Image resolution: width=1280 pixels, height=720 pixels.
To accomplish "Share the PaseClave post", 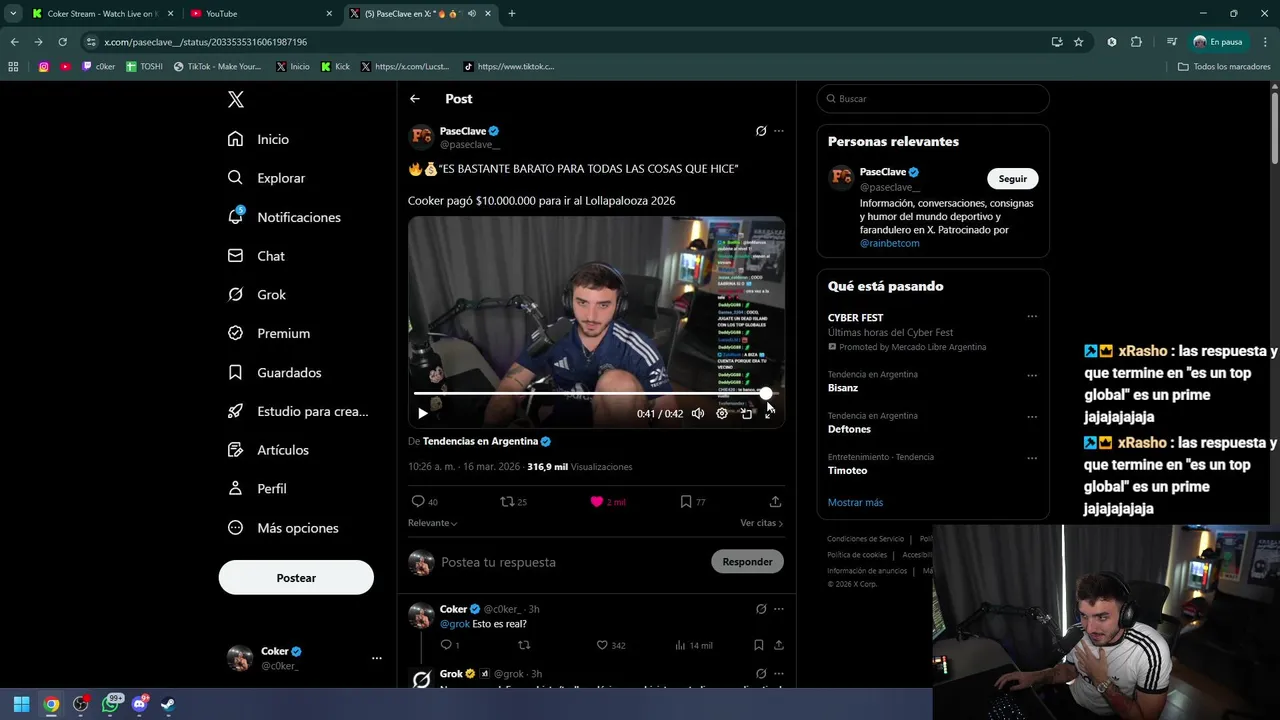I will coord(775,502).
